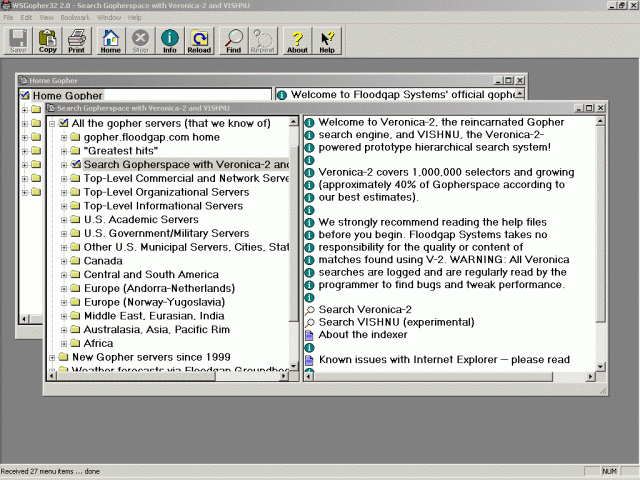Expand New Gopher servers since 1999

point(52,357)
